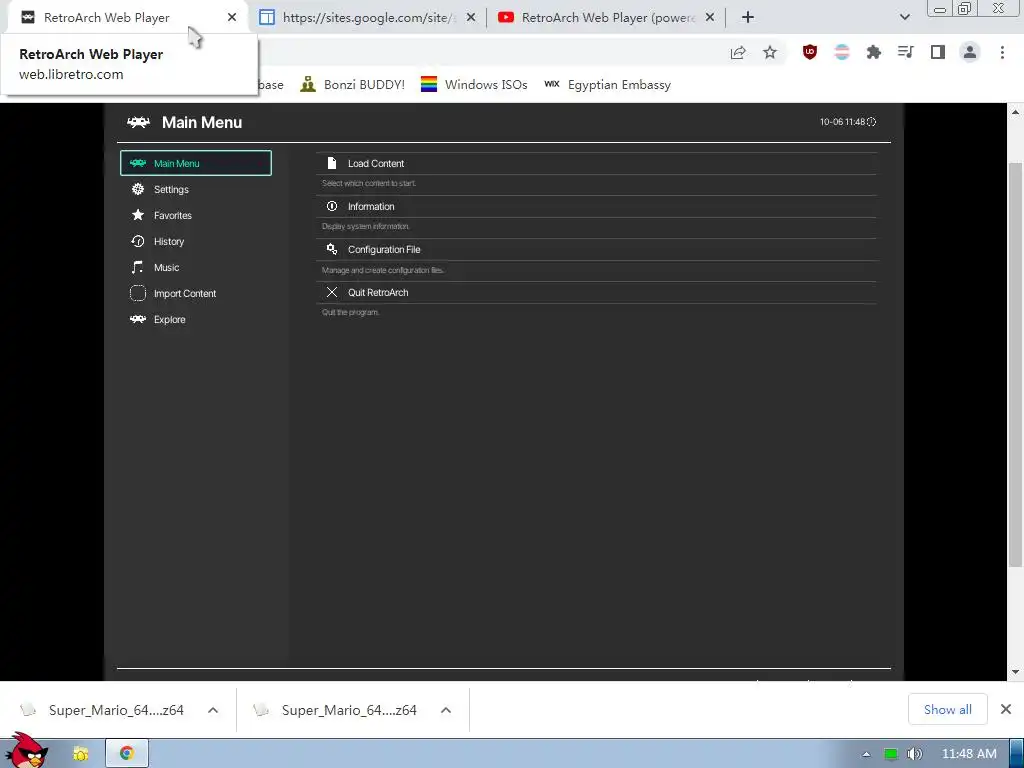Click 'Display system information.' description
The height and width of the screenshot is (768, 1024).
366,227
